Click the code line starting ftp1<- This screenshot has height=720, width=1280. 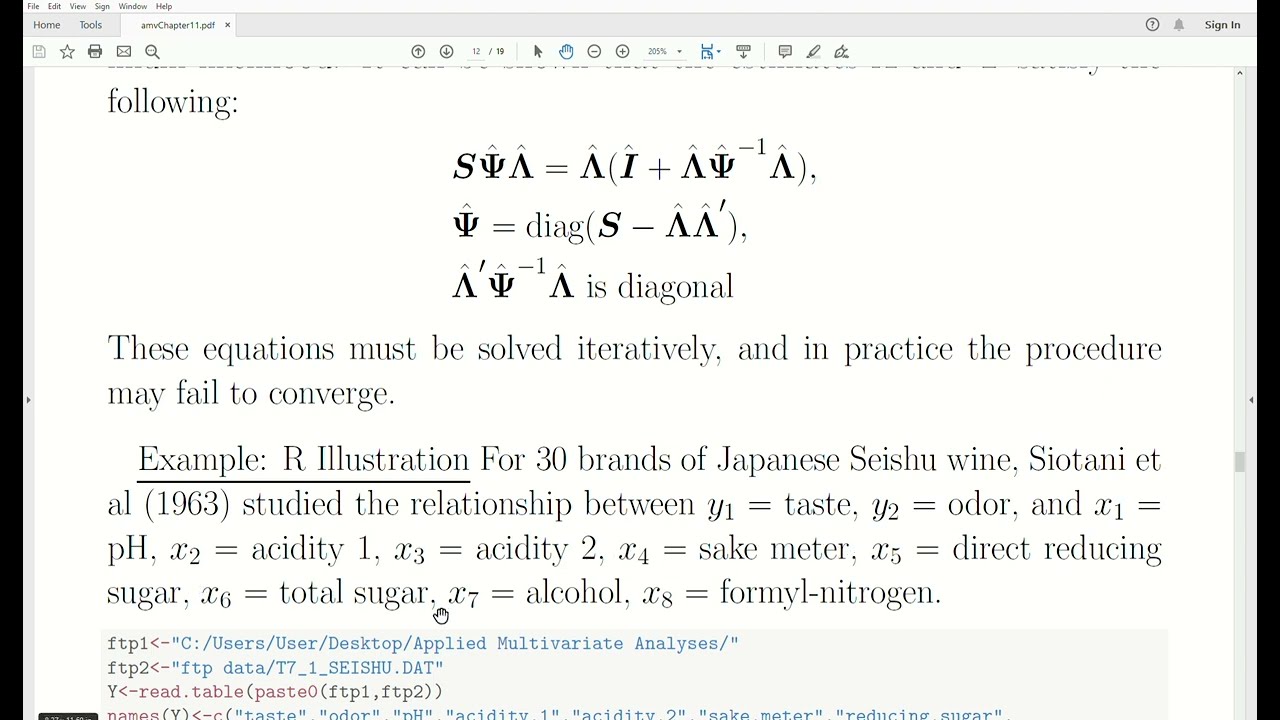click(423, 644)
